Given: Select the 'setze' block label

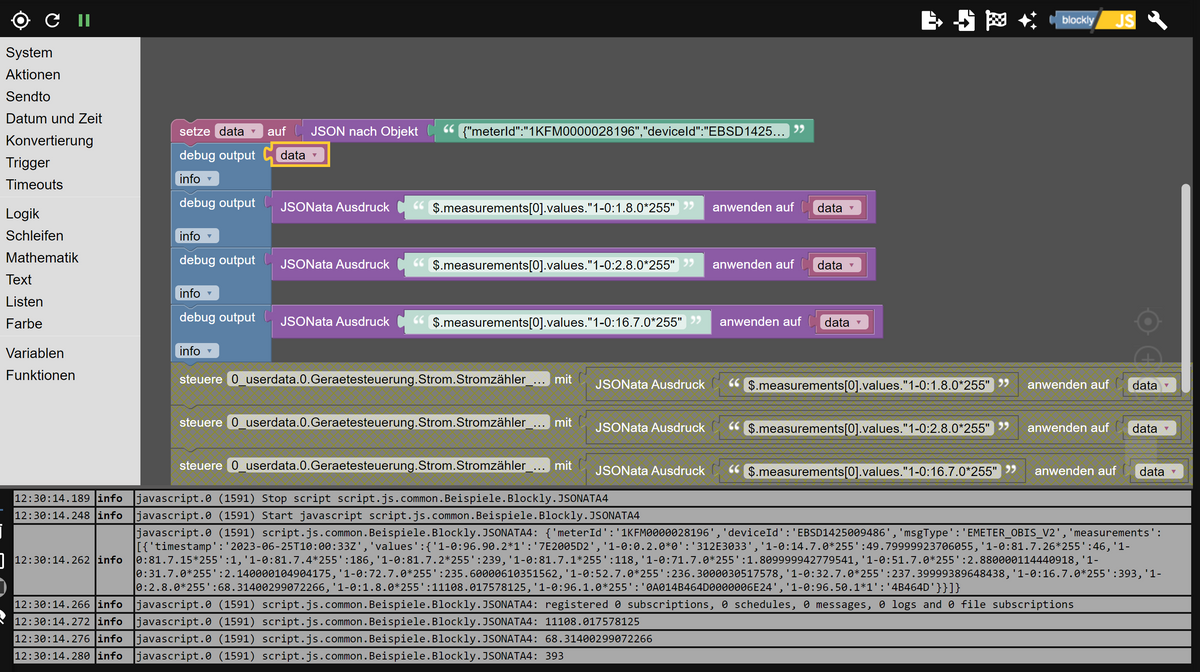Looking at the screenshot, I should [194, 131].
